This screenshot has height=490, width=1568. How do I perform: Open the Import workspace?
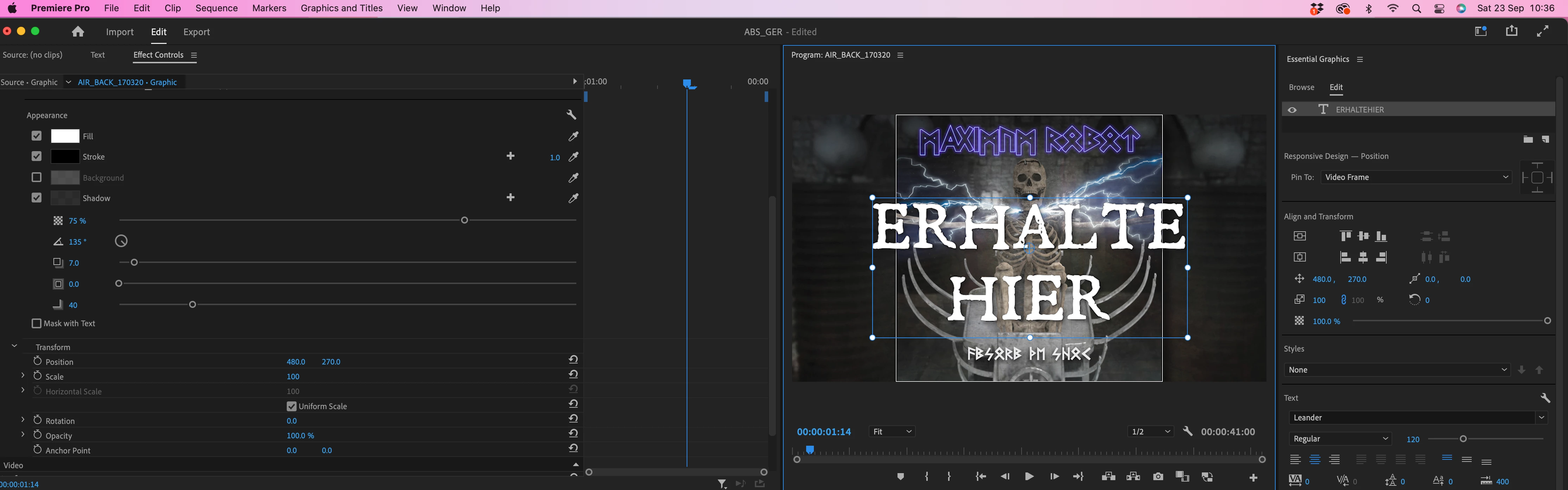point(119,32)
